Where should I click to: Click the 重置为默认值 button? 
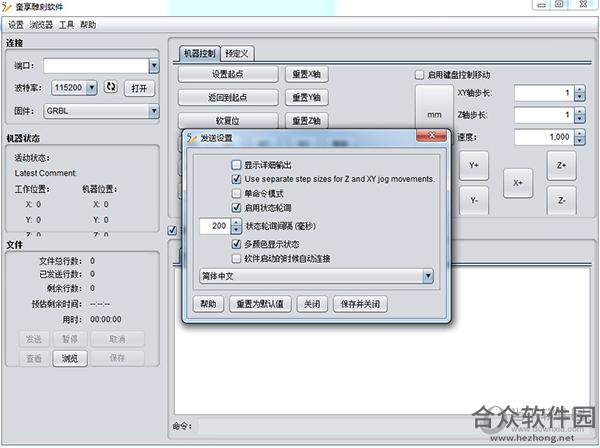pos(260,304)
